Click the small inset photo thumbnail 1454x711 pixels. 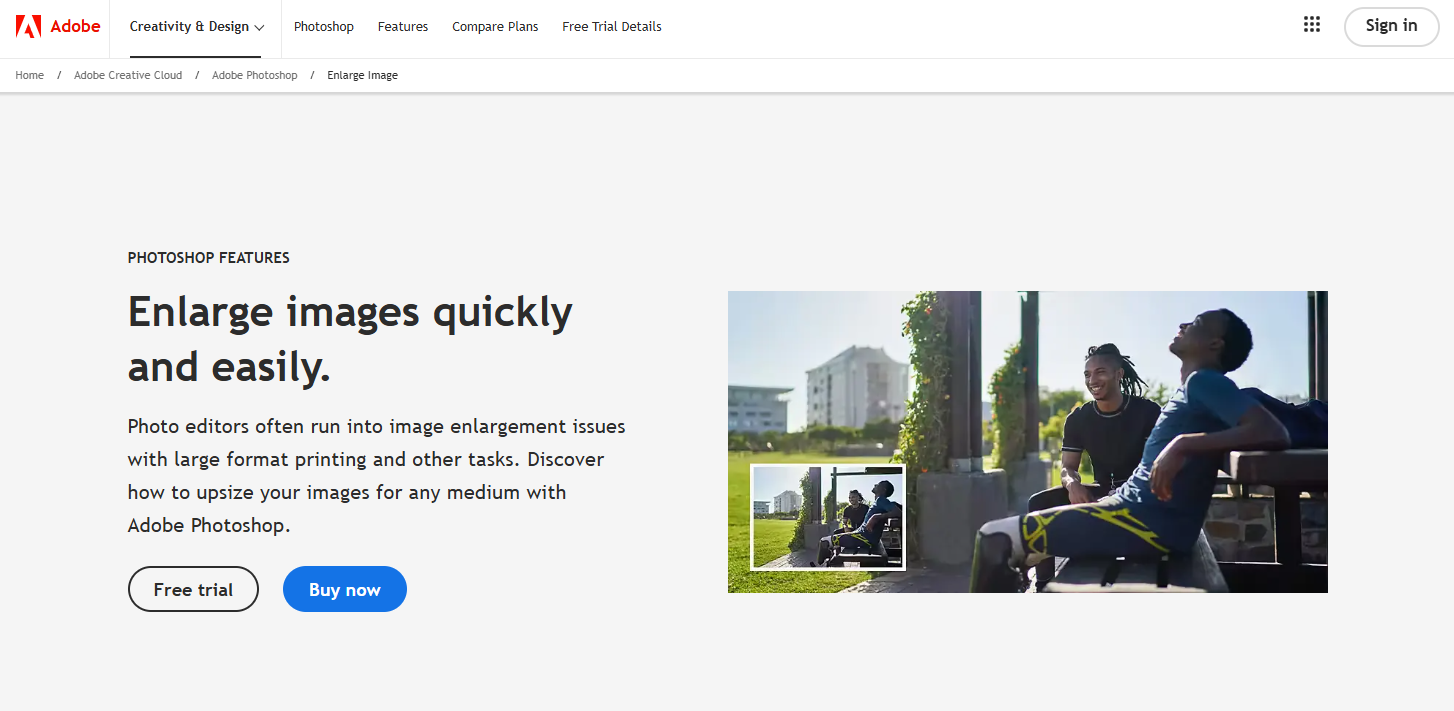coord(828,517)
